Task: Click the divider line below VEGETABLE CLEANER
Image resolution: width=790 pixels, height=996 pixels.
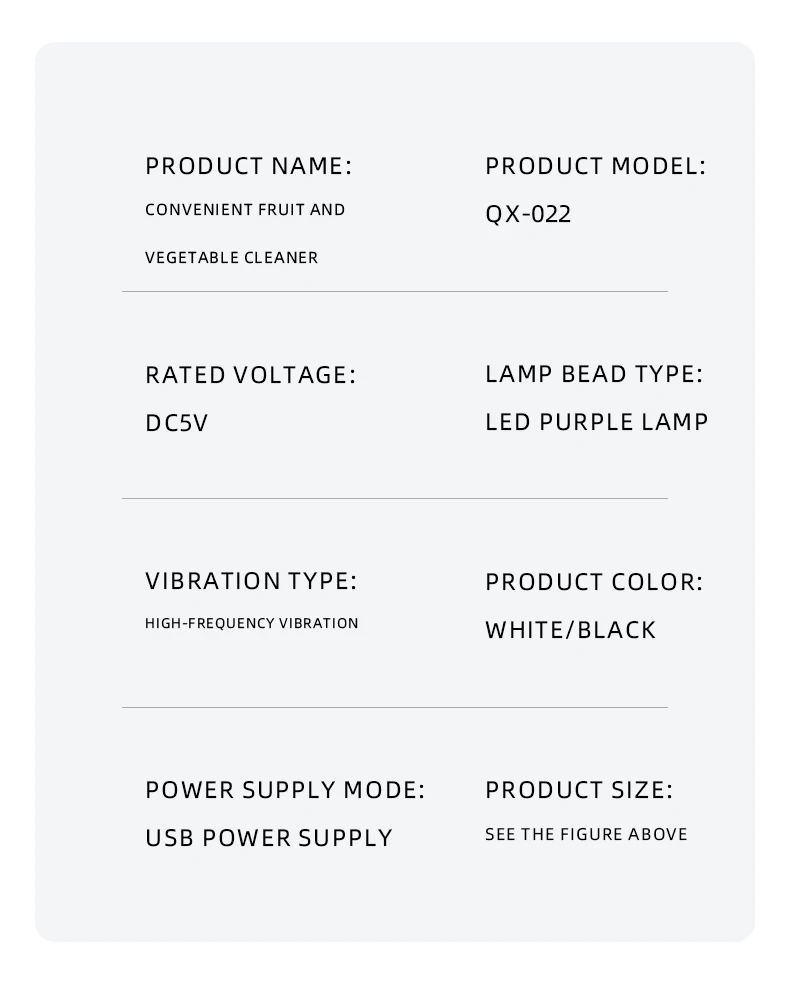Action: click(x=394, y=292)
